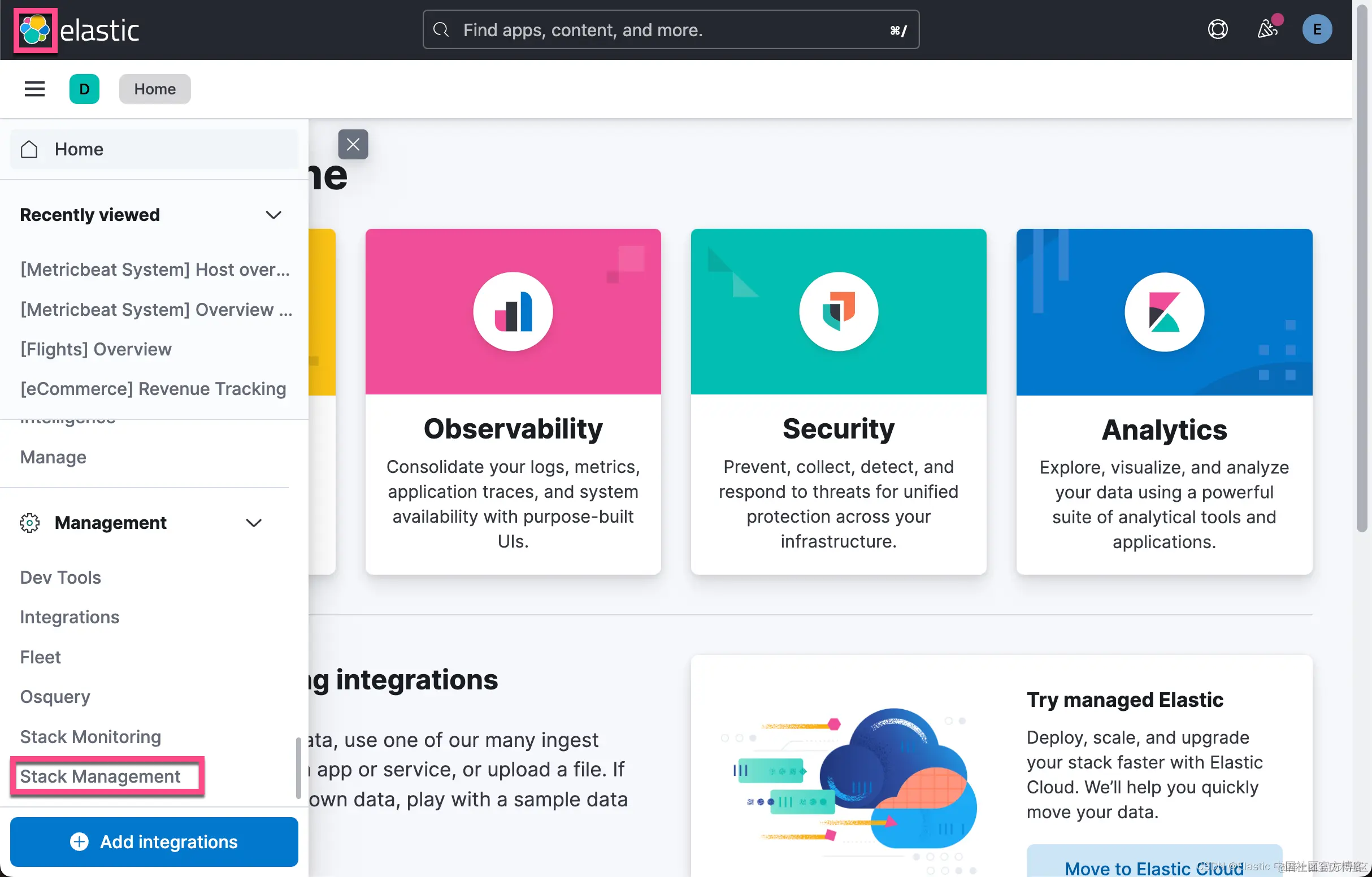Click the Observability bar chart icon
This screenshot has height=877, width=1372.
pos(513,312)
